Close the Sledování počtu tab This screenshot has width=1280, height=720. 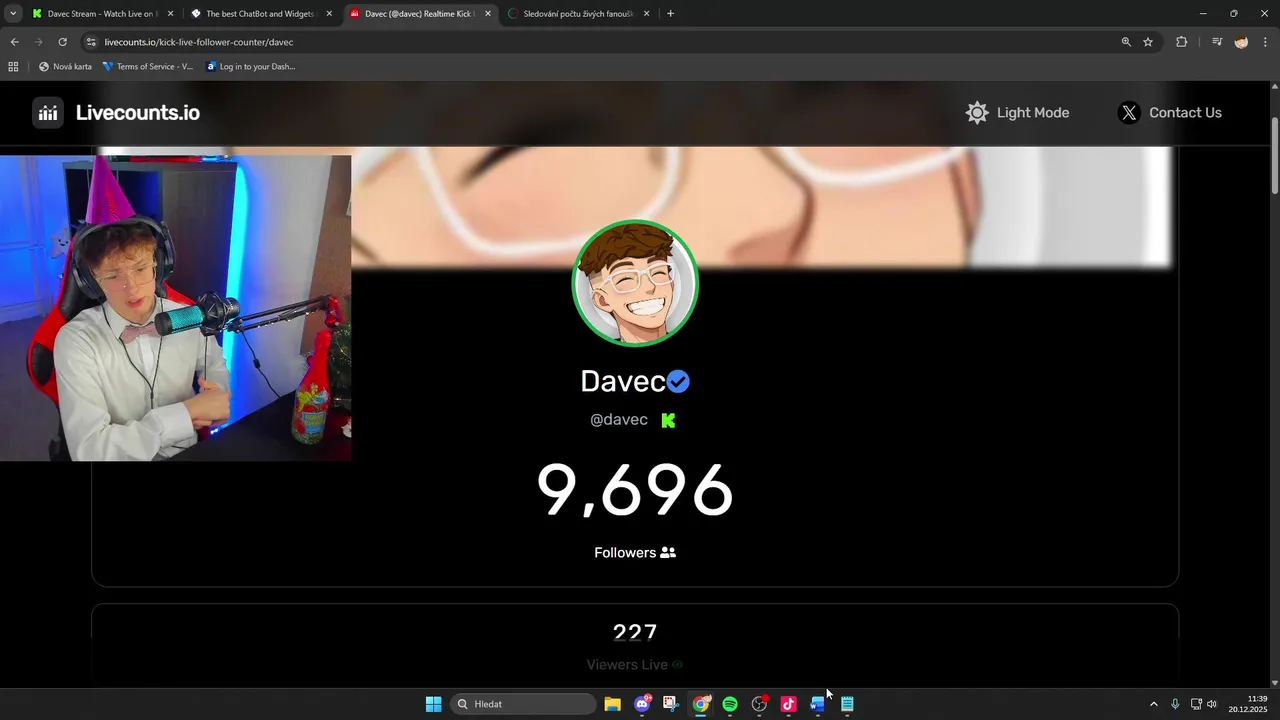pos(646,14)
